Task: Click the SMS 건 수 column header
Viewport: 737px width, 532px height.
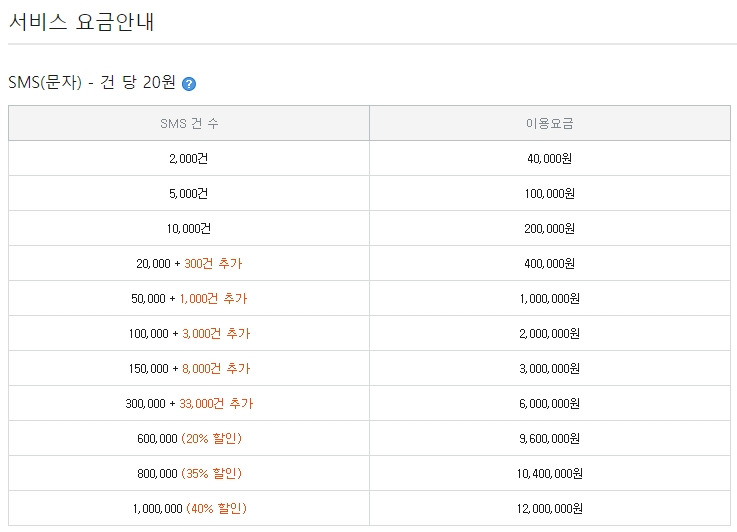Action: coord(189,123)
